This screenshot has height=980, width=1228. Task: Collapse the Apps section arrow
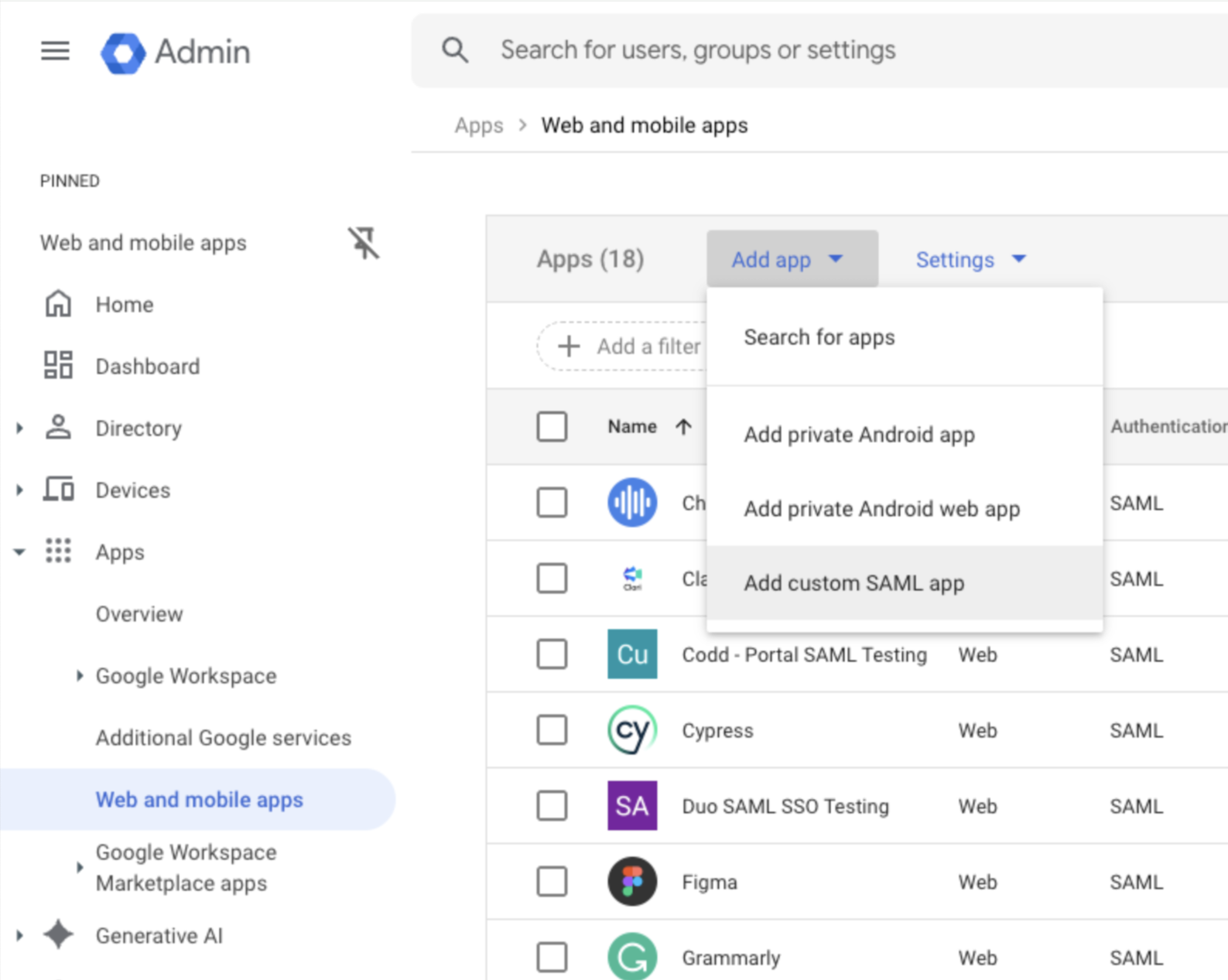pyautogui.click(x=19, y=551)
